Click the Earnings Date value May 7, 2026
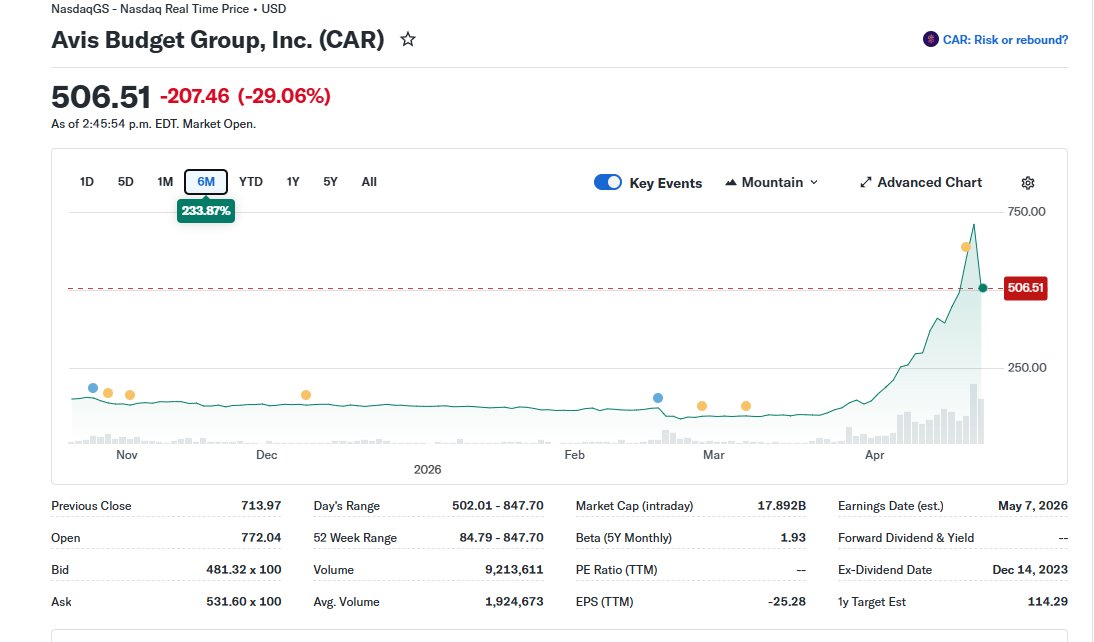Image resolution: width=1094 pixels, height=642 pixels. 1033,505
